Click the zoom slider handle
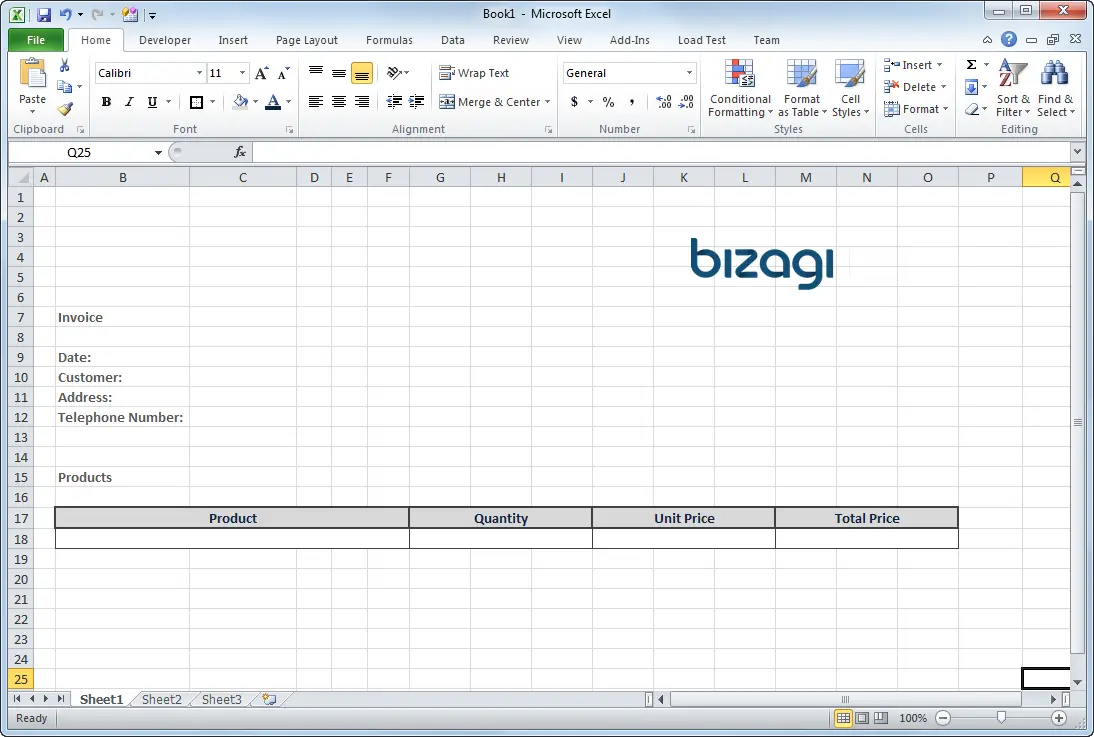This screenshot has width=1094, height=737. [1001, 717]
